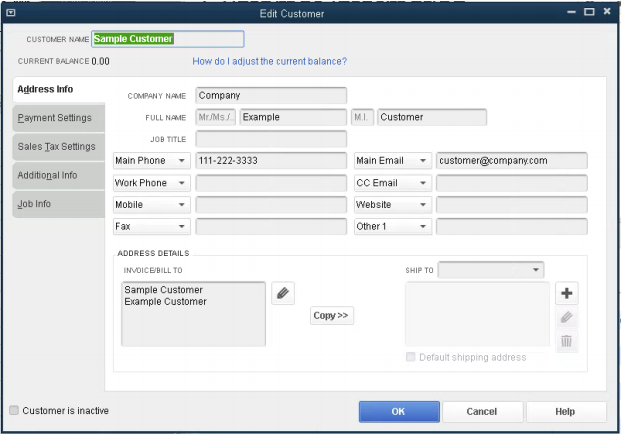Click into the Job Title field
The width and height of the screenshot is (622, 434).
tap(271, 138)
